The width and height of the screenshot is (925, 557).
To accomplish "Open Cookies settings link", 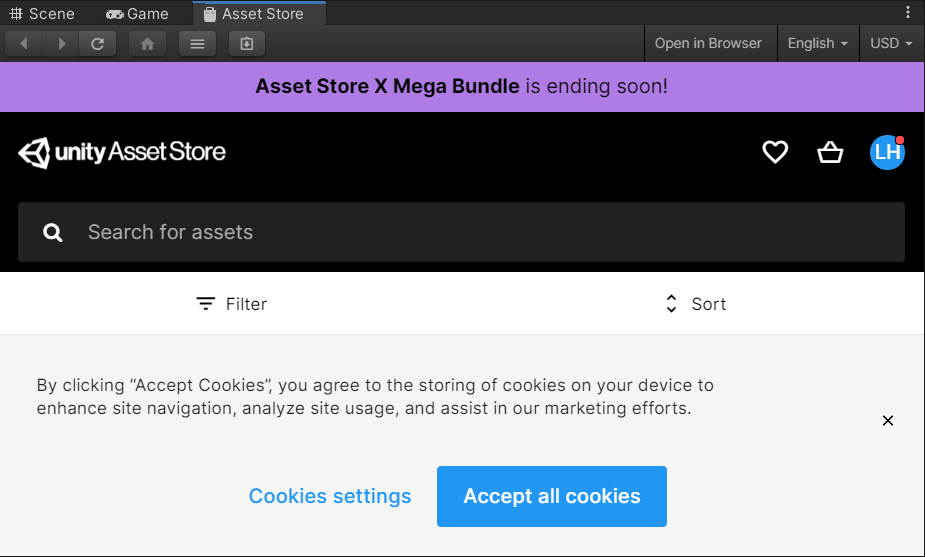I will pyautogui.click(x=330, y=496).
